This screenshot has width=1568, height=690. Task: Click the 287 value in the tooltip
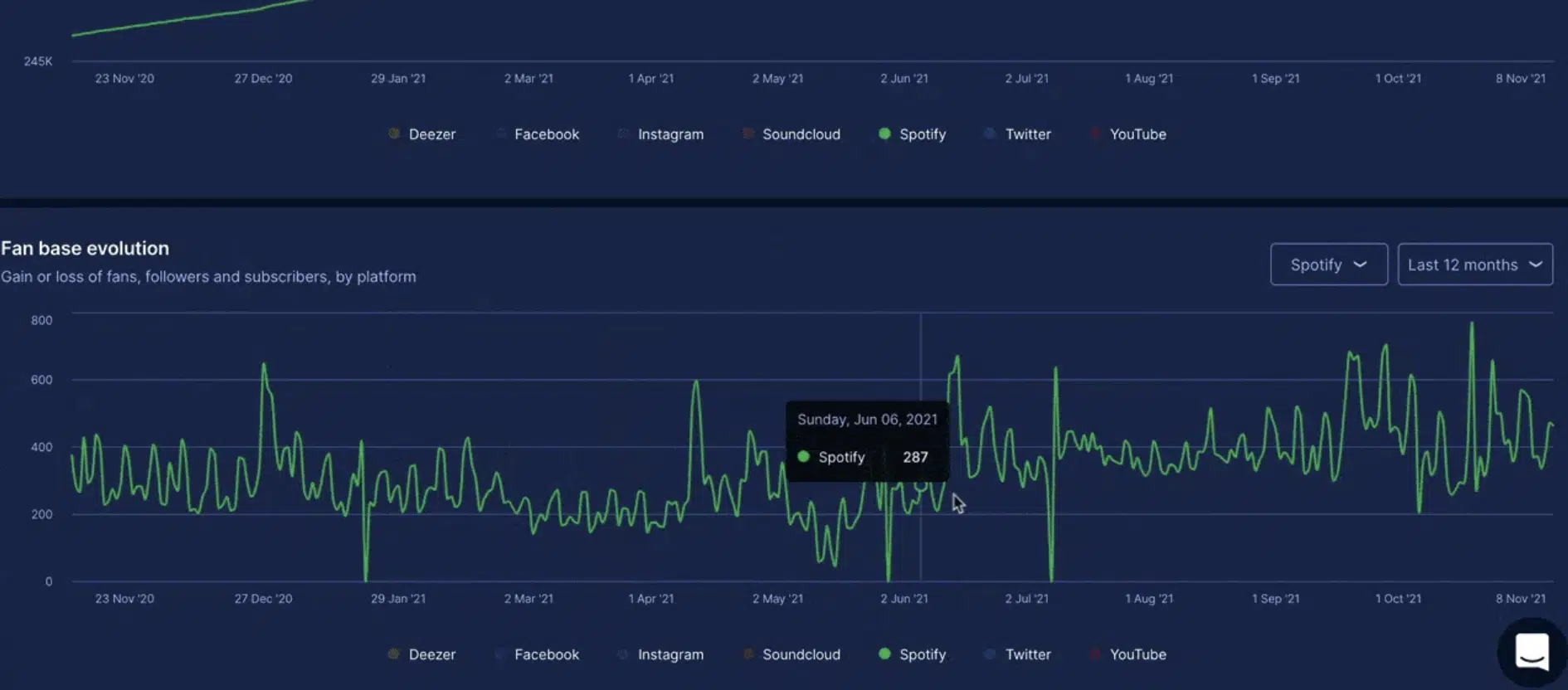coord(915,457)
